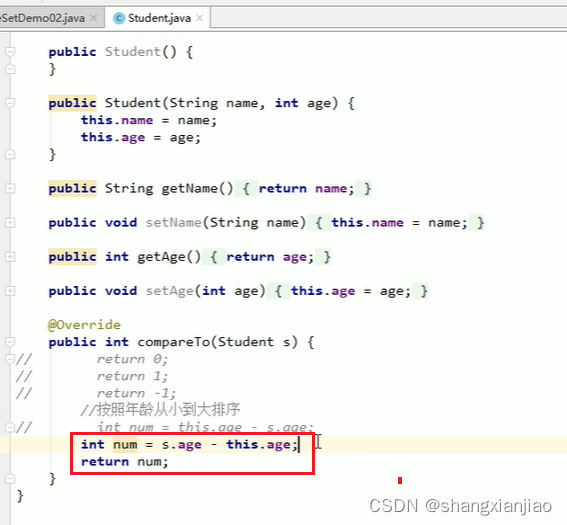
Task: Click 'String name' parameter in Student constructor
Action: [x=214, y=103]
